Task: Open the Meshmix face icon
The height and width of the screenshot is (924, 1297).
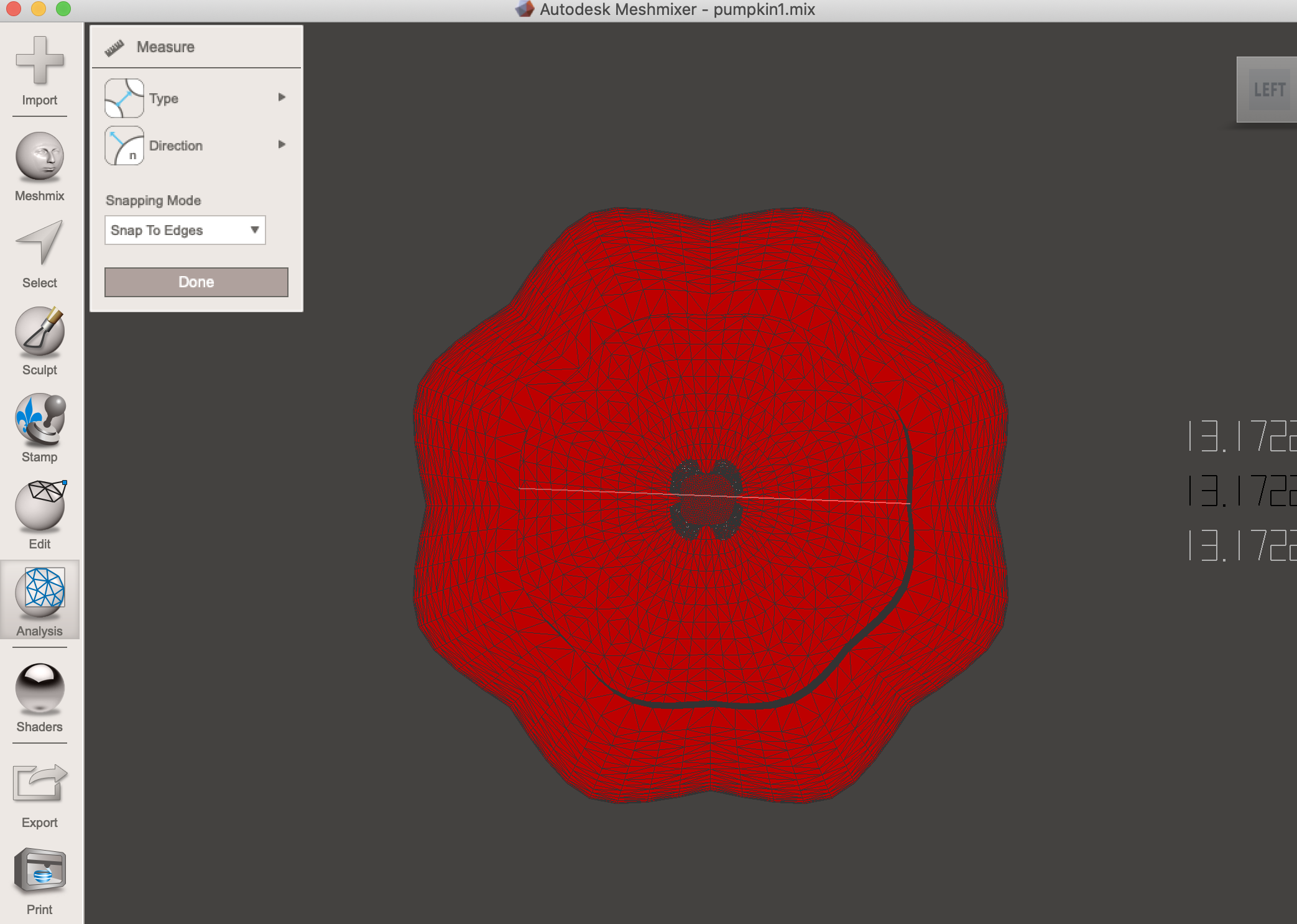Action: [x=39, y=156]
